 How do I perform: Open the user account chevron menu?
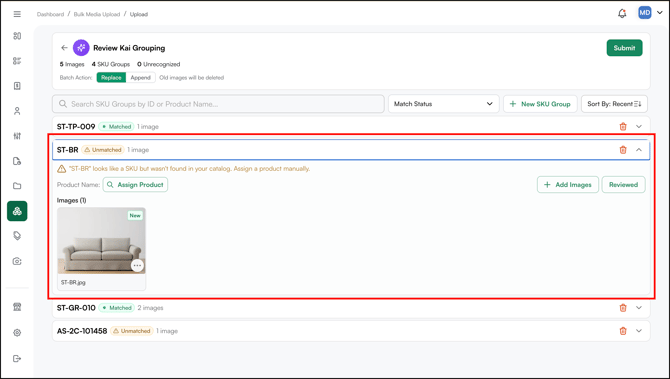[x=660, y=13]
